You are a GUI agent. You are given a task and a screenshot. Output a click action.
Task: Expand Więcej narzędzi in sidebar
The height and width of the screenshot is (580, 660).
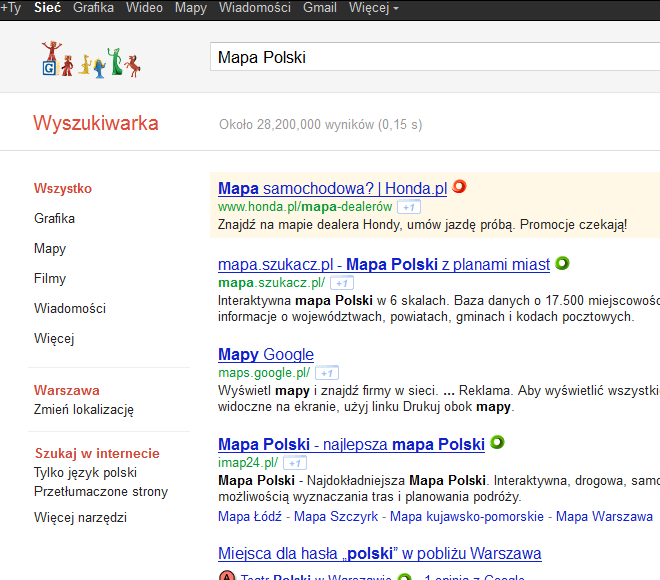[x=80, y=518]
